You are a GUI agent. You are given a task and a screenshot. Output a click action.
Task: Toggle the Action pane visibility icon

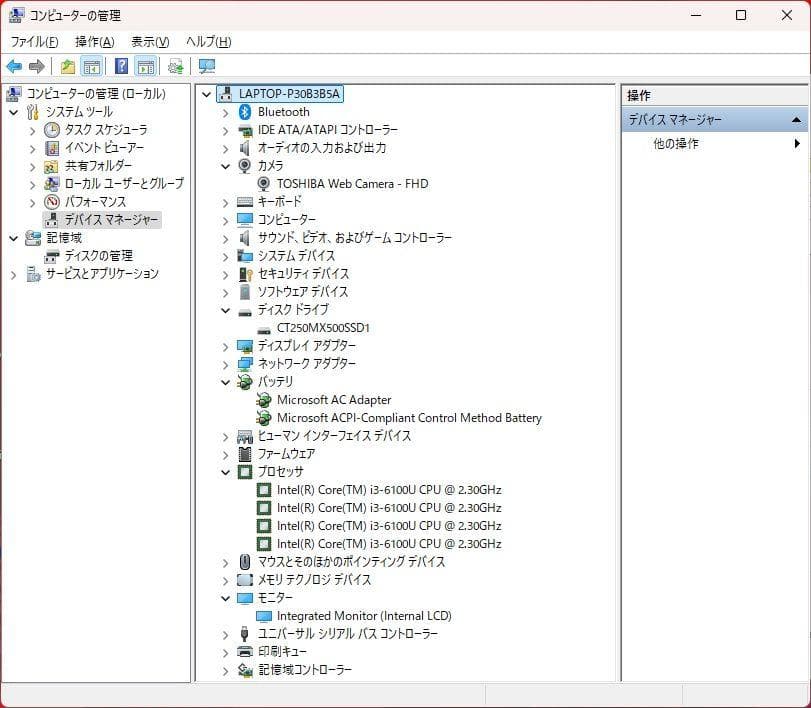coord(144,66)
